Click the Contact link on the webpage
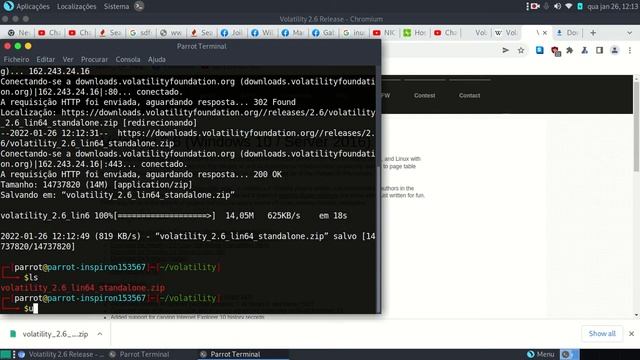 pos(469,96)
